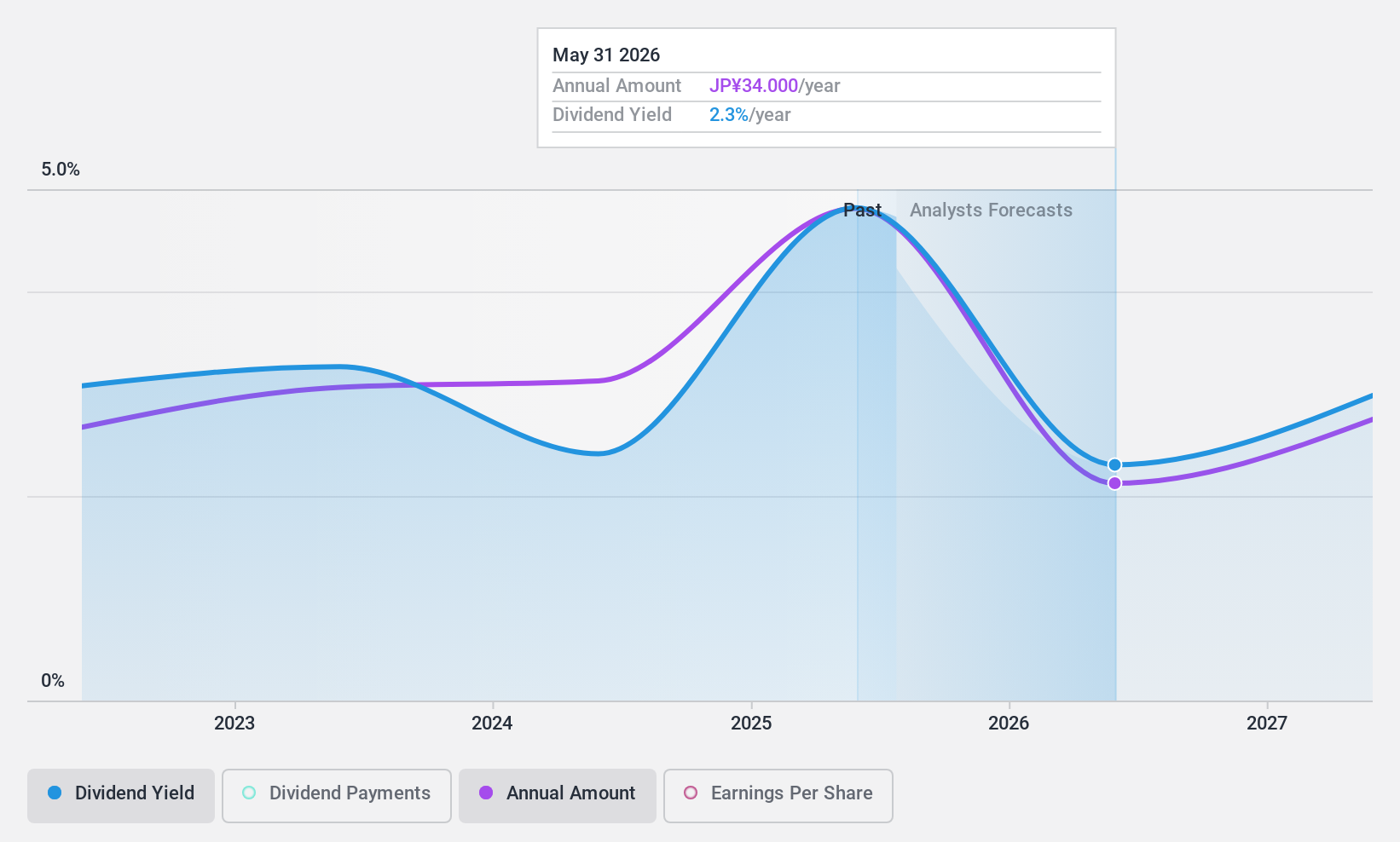
Task: Click the Analysts Forecasts label
Action: [x=991, y=210]
